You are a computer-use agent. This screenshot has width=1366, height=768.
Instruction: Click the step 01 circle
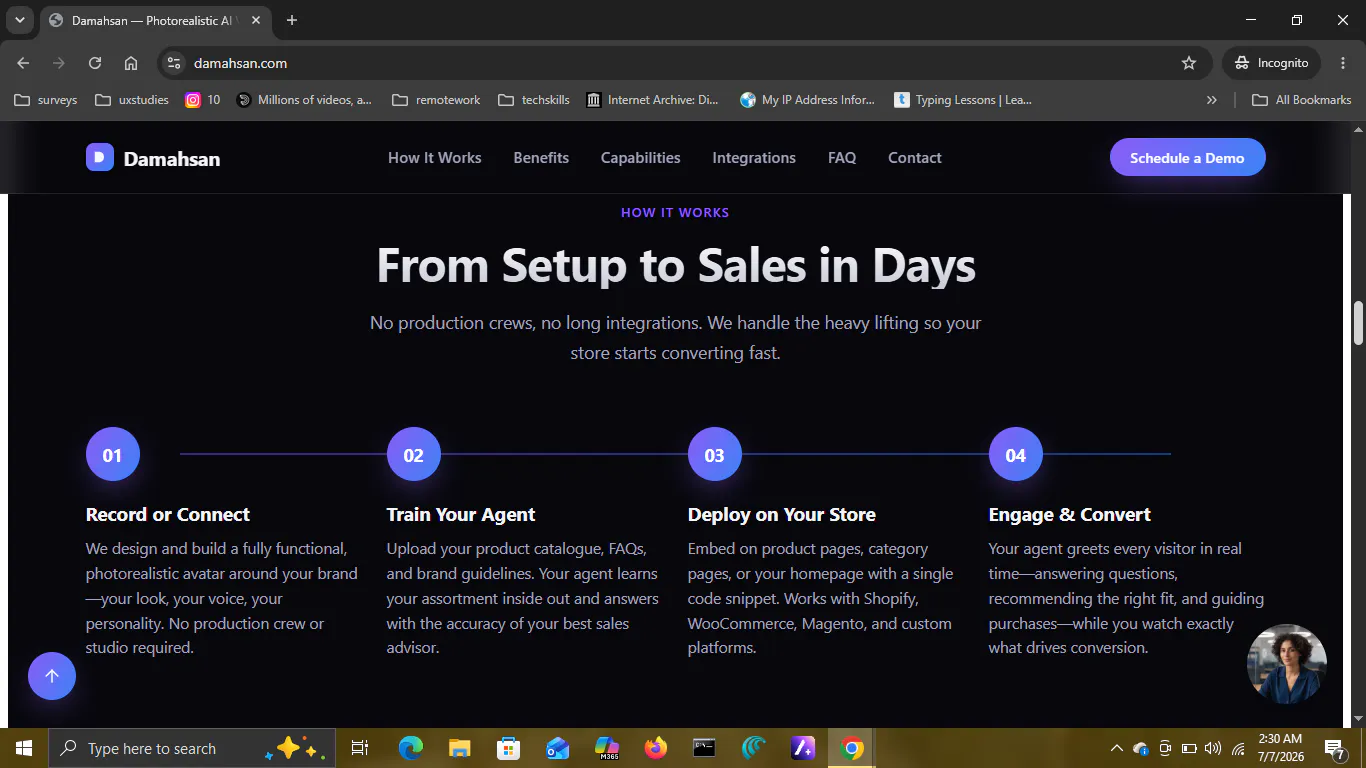click(x=113, y=455)
